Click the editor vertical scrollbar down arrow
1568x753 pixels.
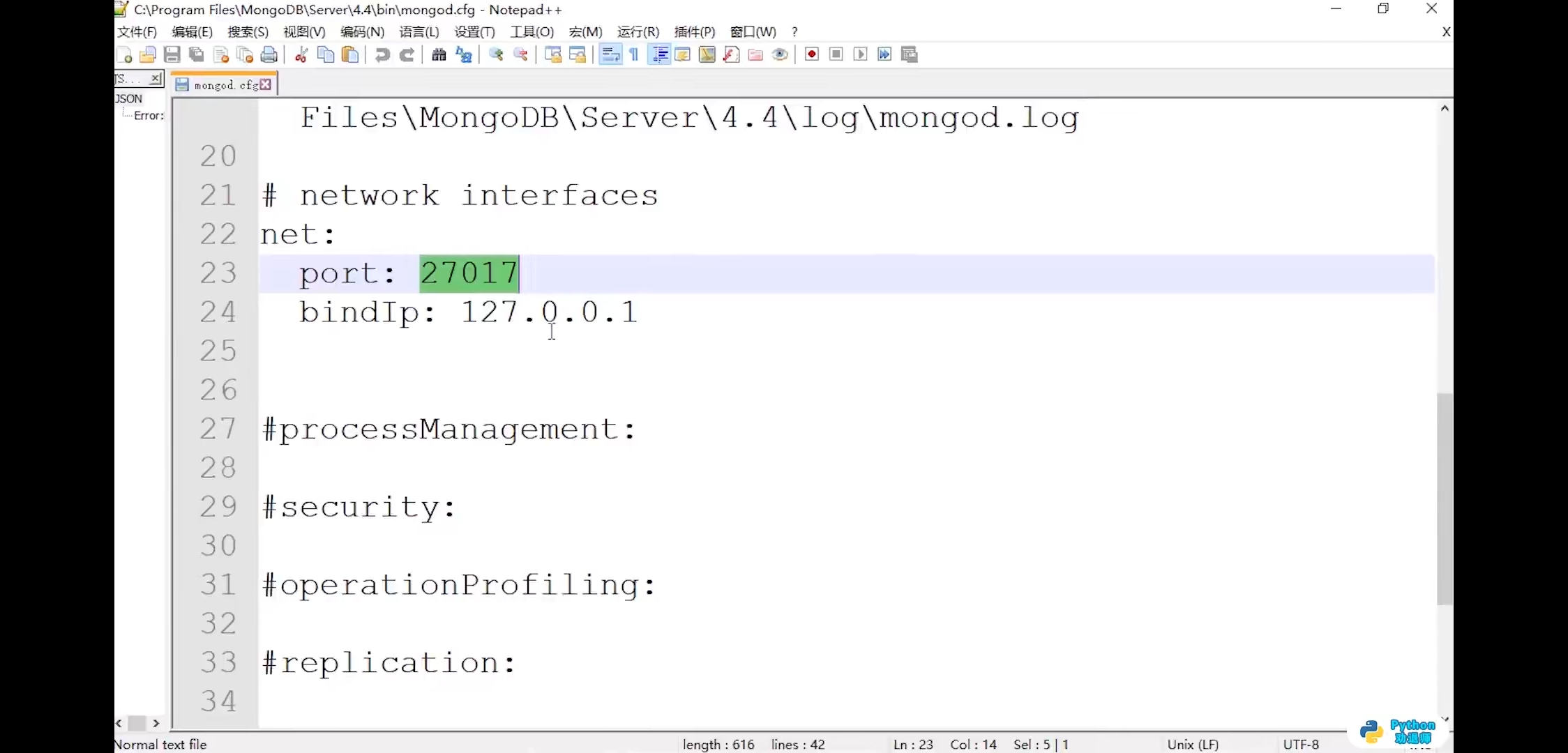click(x=1445, y=719)
